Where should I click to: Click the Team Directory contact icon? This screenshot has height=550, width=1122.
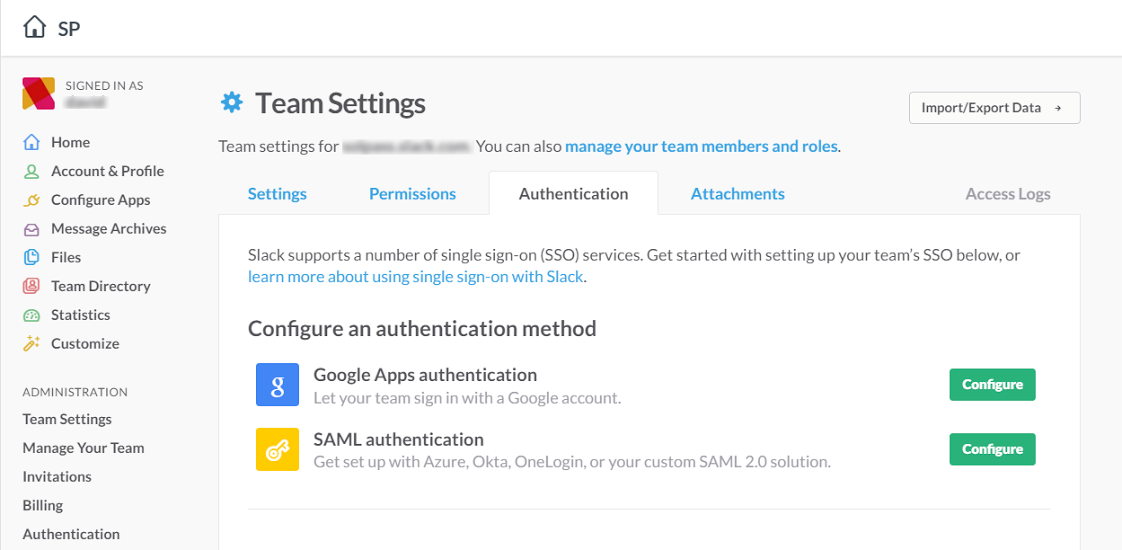pyautogui.click(x=31, y=286)
